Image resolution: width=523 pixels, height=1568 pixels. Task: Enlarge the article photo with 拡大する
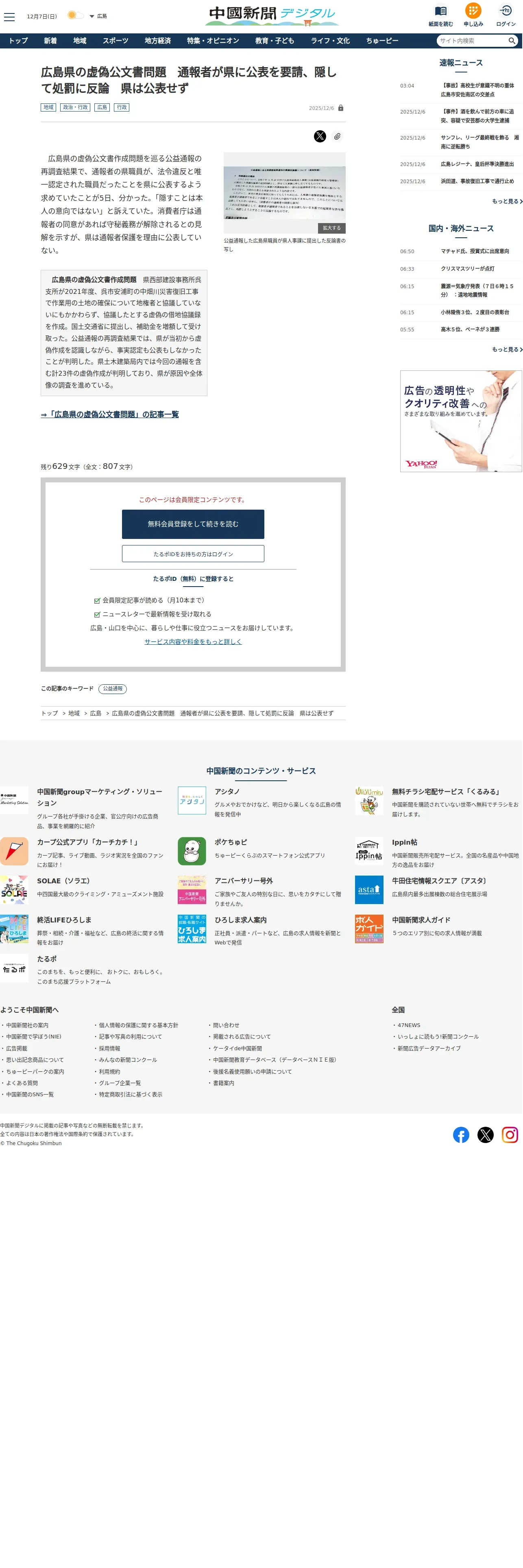[331, 228]
